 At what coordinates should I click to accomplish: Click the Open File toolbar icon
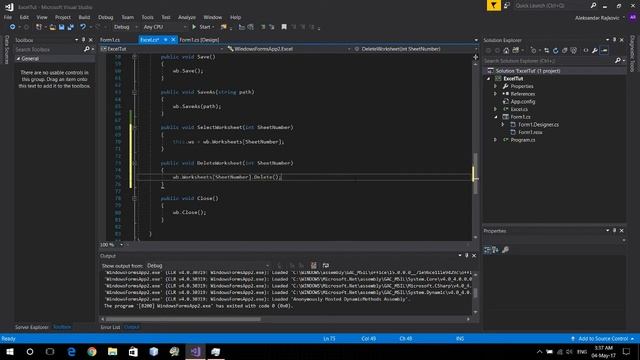pyautogui.click(x=52, y=27)
